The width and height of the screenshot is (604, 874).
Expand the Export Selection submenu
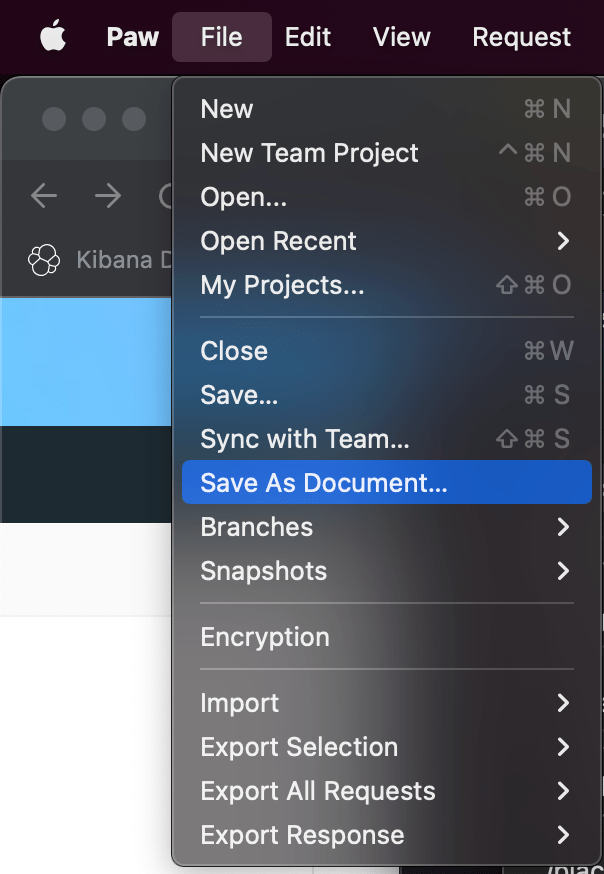coord(300,747)
